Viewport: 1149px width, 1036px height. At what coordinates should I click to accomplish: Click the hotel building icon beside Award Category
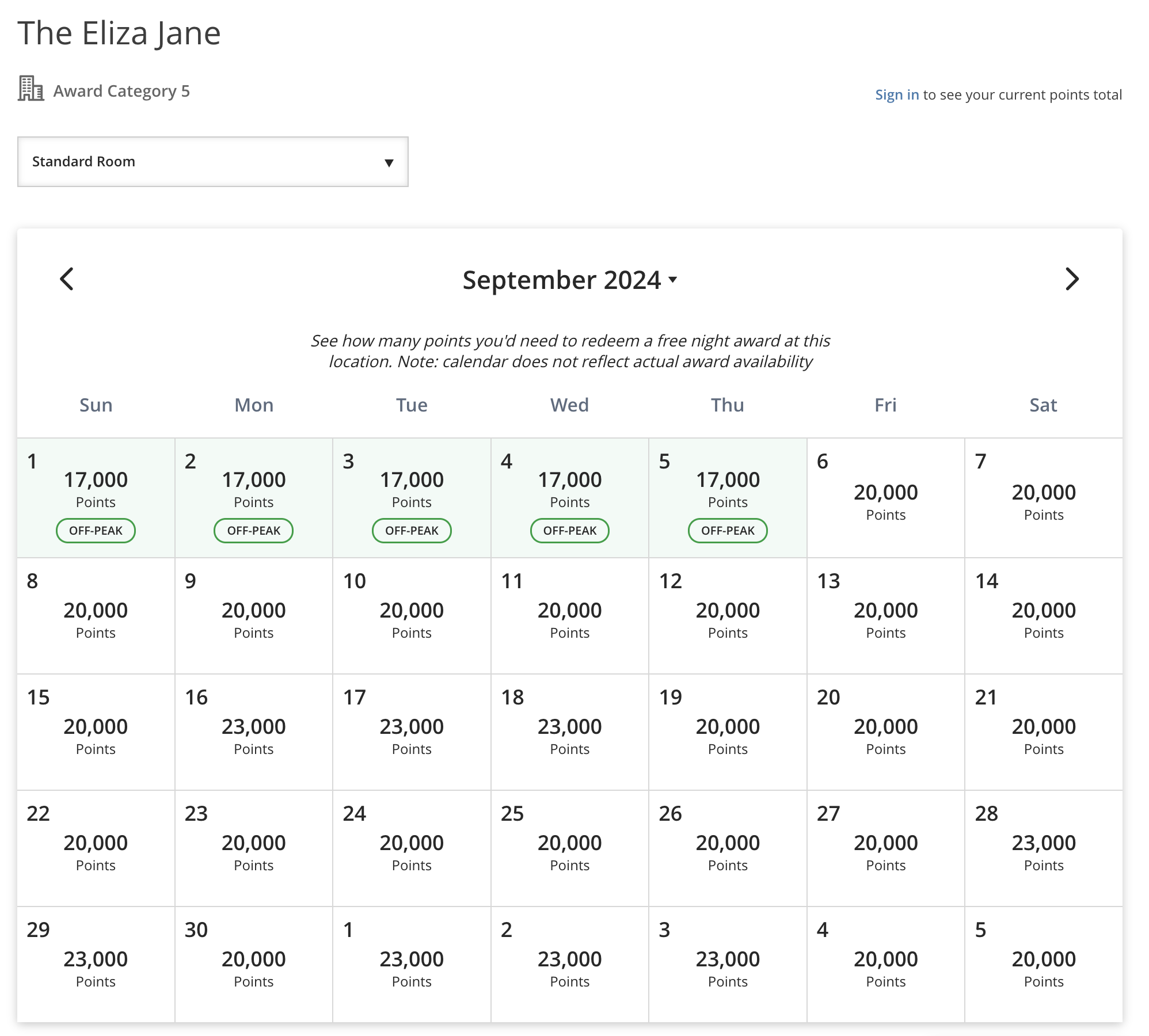pos(31,89)
